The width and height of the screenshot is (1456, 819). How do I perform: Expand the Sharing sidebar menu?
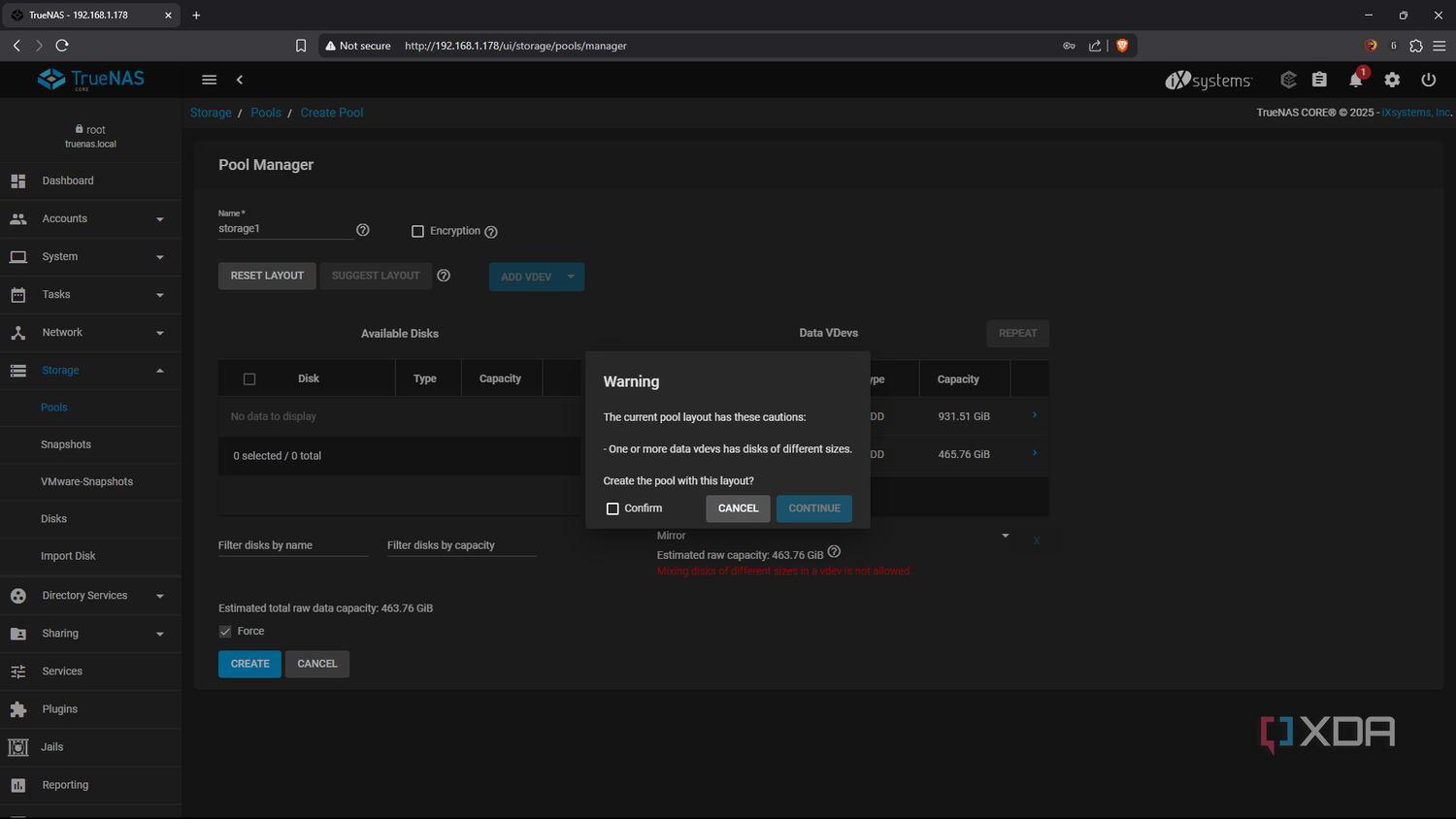[90, 634]
